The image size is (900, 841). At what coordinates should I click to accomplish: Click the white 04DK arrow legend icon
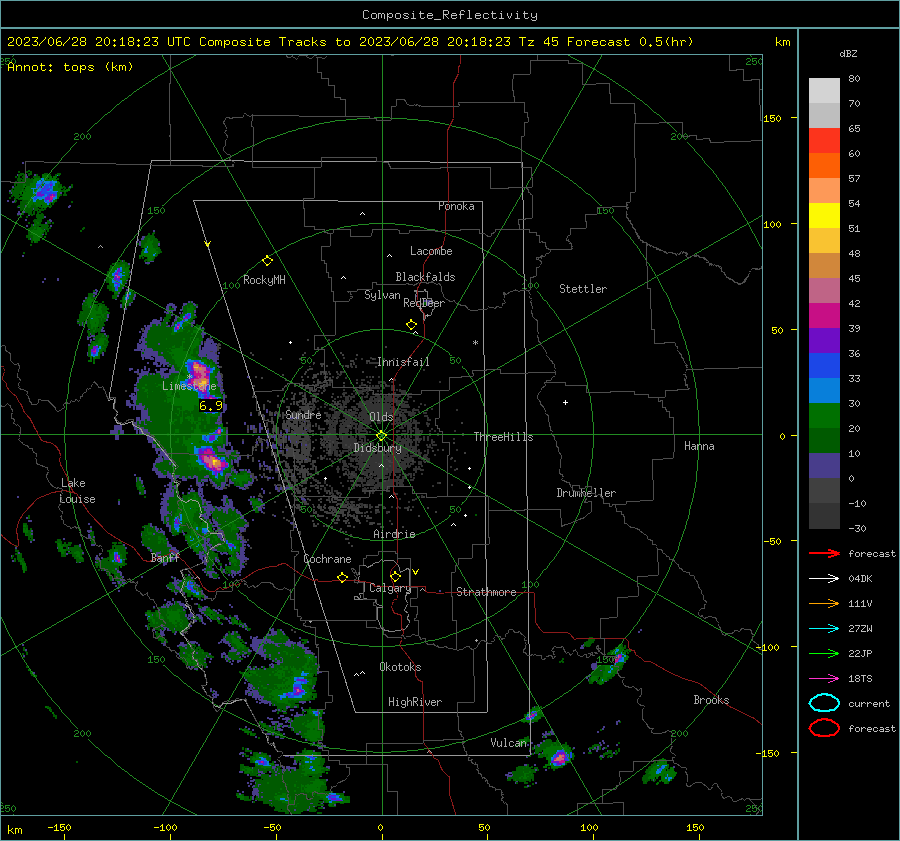[824, 579]
